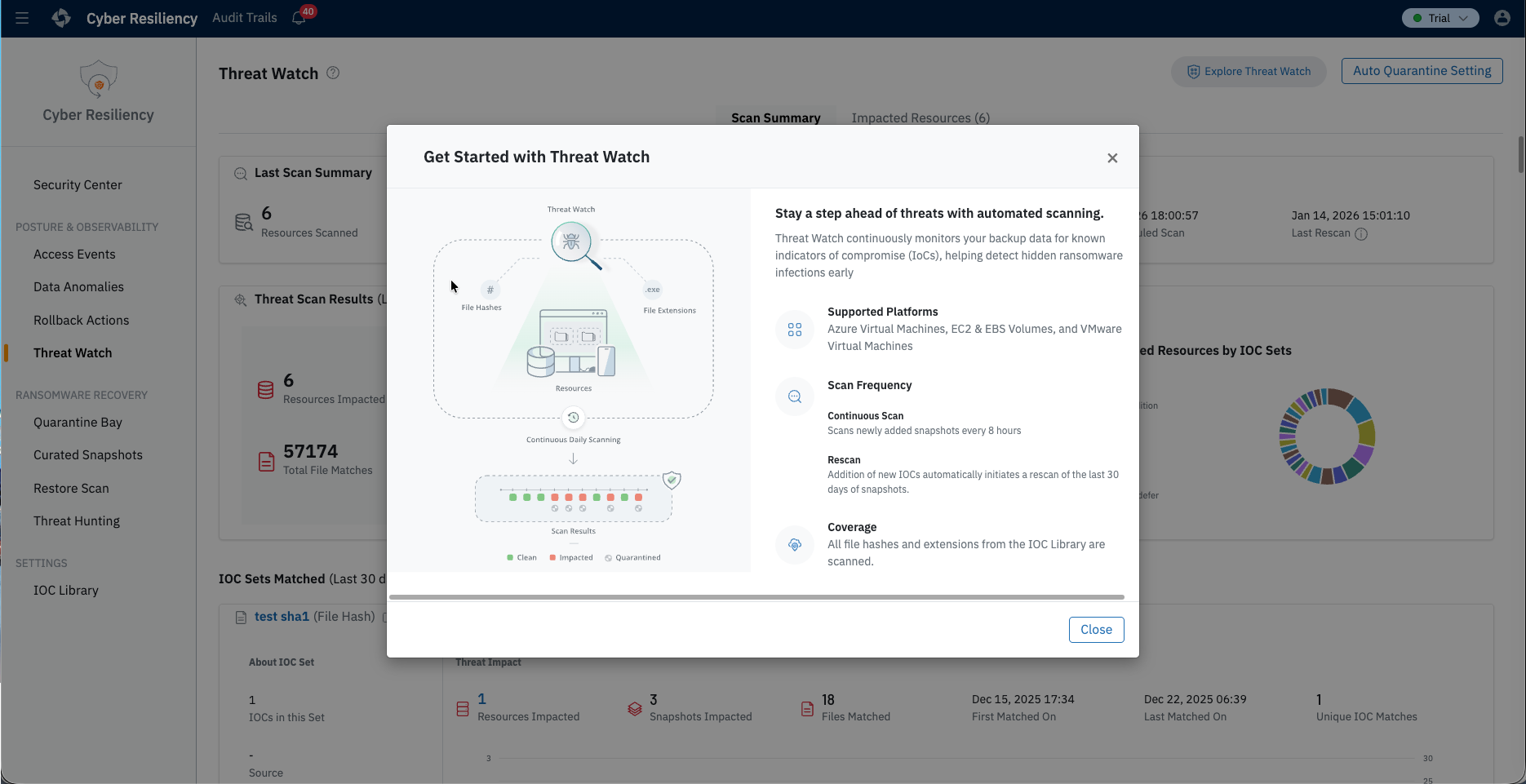
Task: Expand the Trial status dropdown
Action: point(1440,18)
